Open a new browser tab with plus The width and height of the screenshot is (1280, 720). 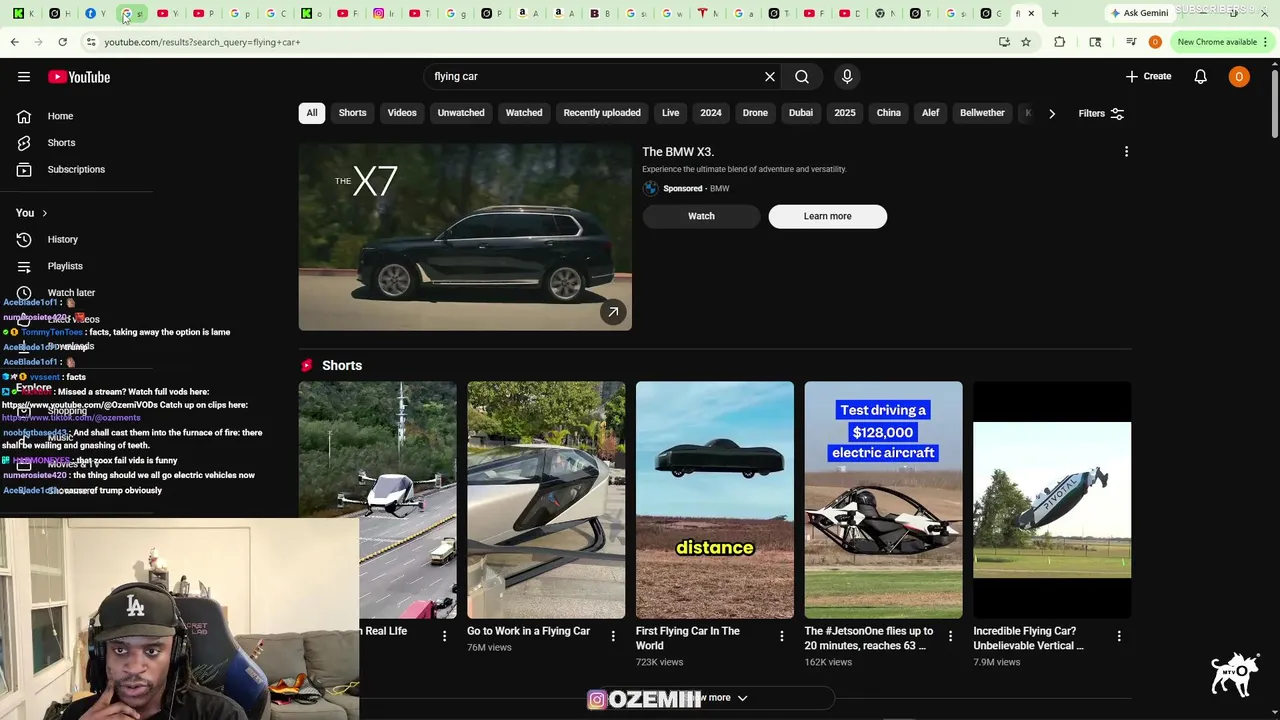[1055, 13]
